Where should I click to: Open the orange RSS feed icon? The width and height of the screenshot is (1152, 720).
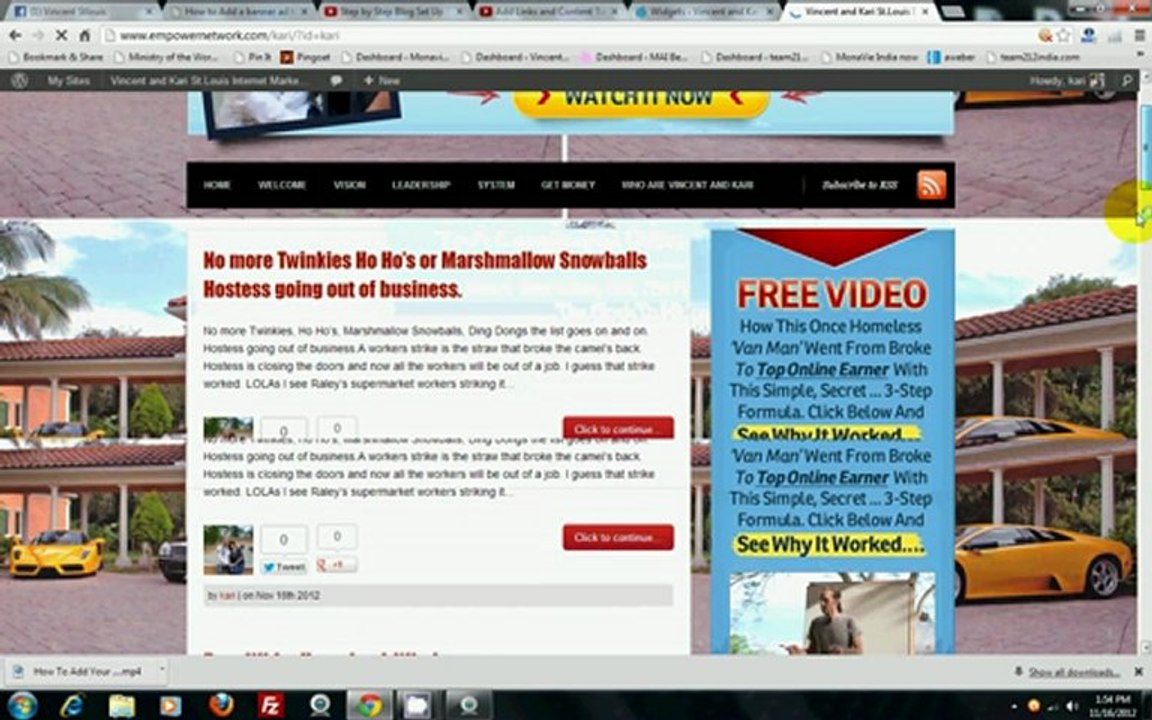click(x=931, y=184)
